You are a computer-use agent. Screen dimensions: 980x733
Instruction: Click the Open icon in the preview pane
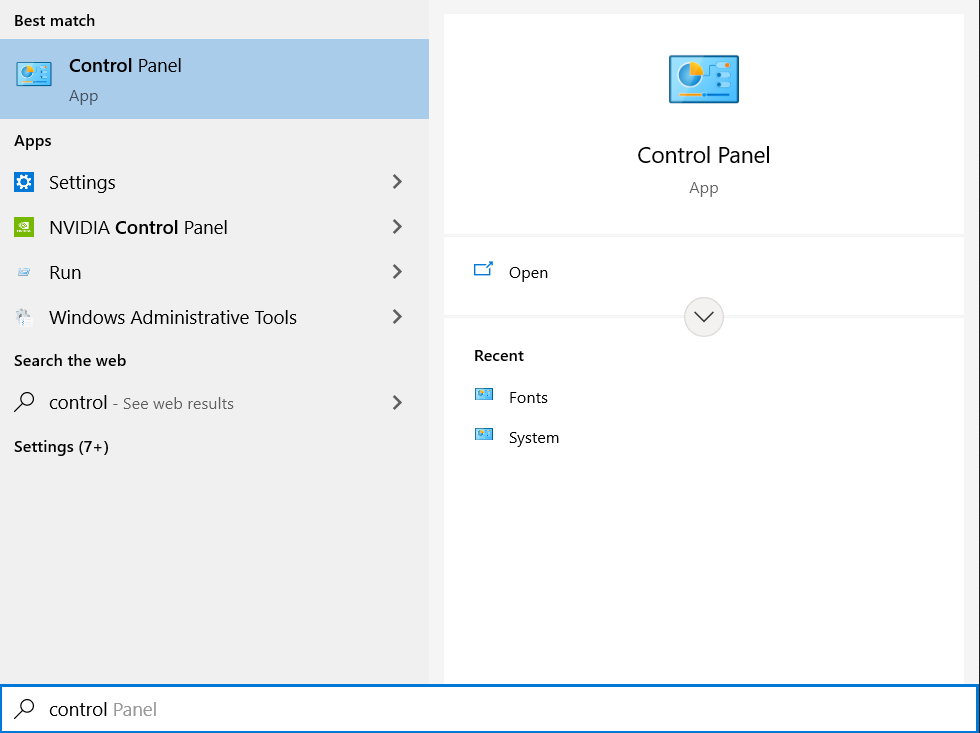pos(483,269)
